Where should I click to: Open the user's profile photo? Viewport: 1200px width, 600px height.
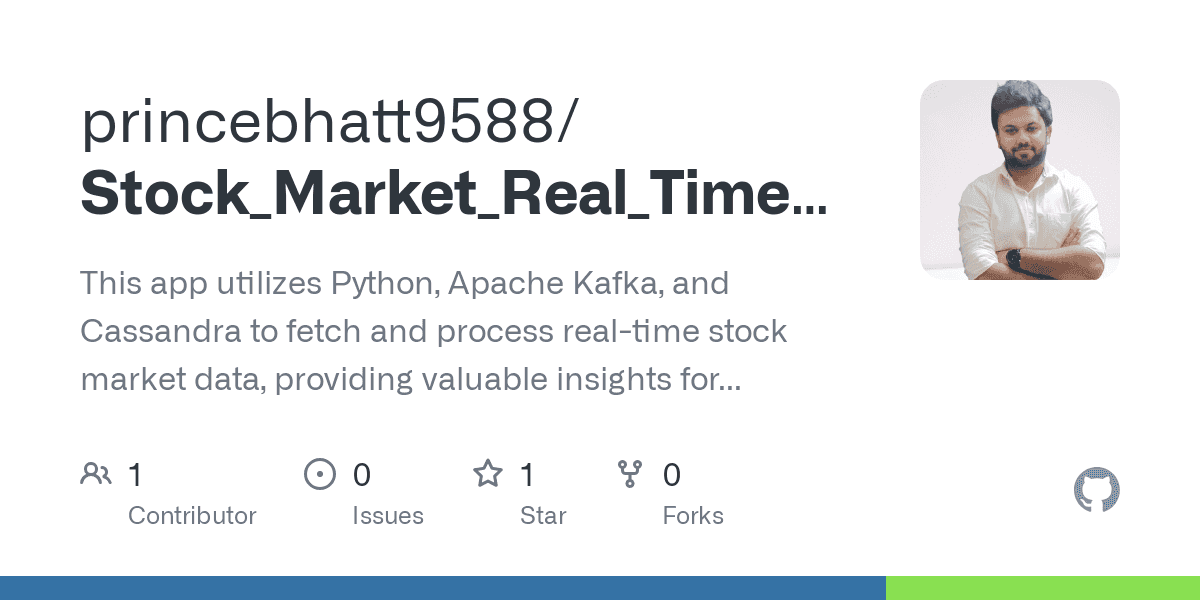click(1020, 180)
